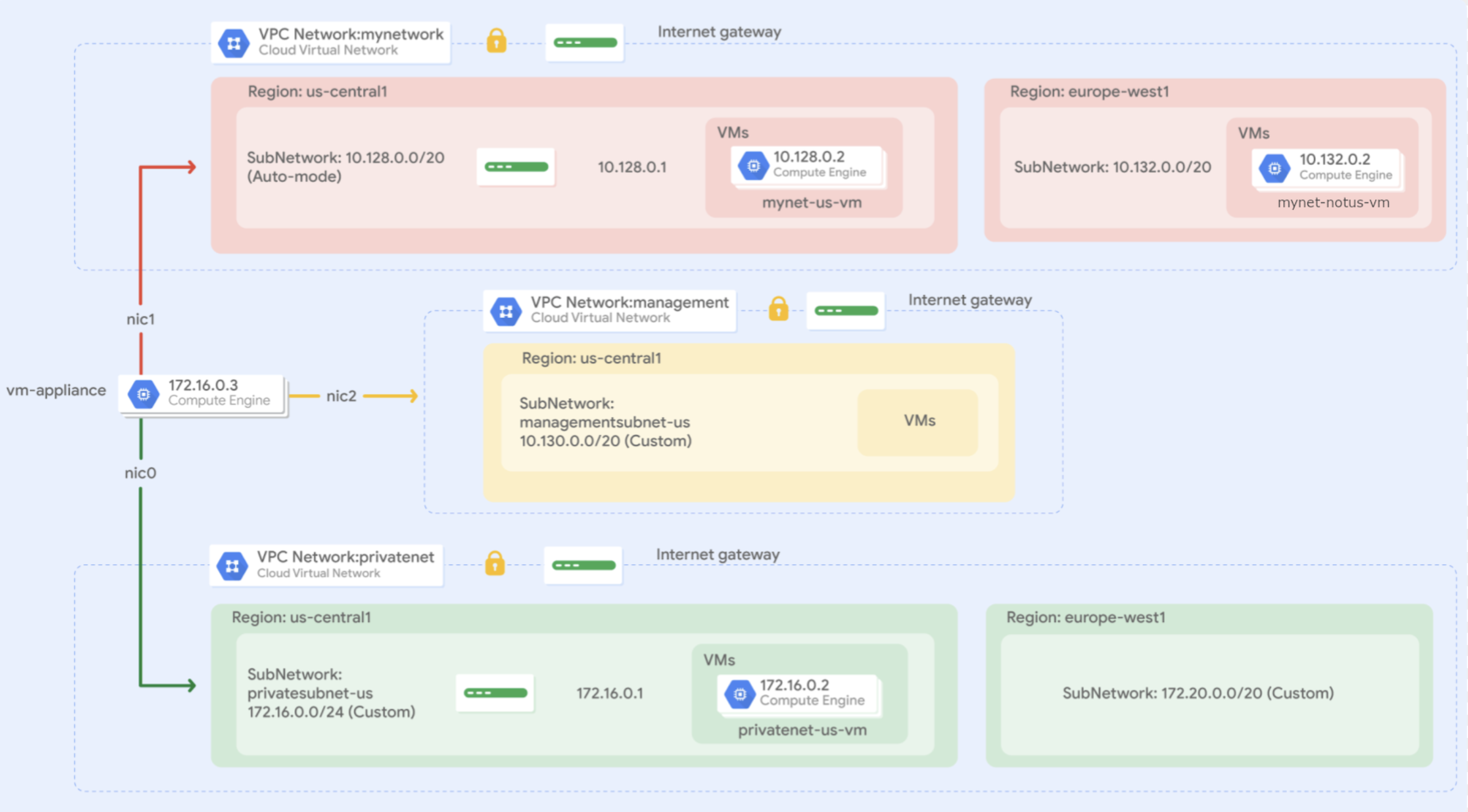Select the 'VPC Network:mynetwork' title
Image resolution: width=1468 pixels, height=812 pixels.
[351, 34]
